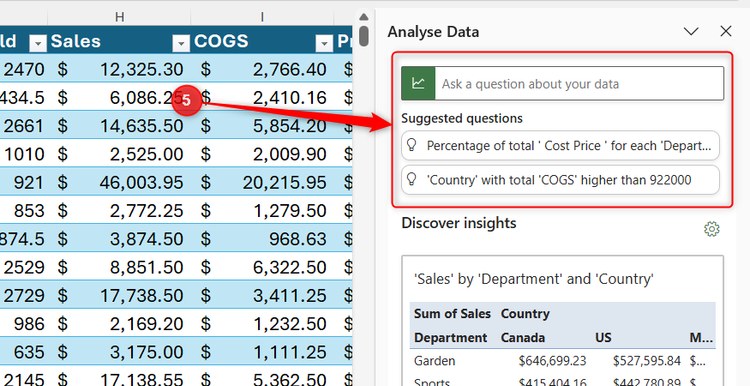Open the Sales column filter dropdown

point(181,44)
